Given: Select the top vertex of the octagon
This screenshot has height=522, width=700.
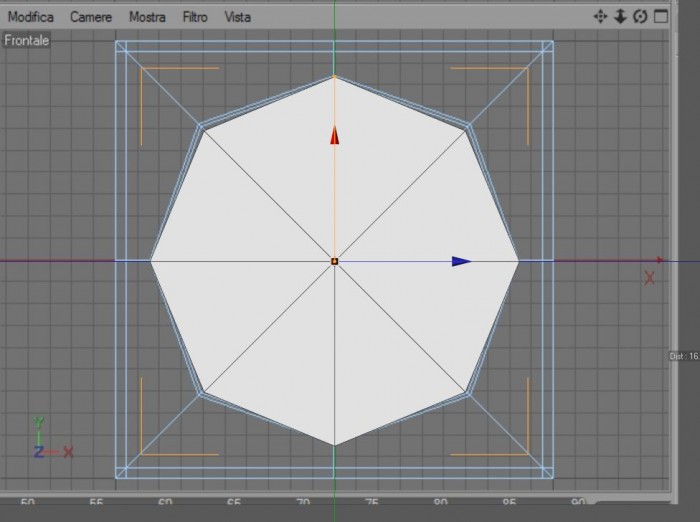Looking at the screenshot, I should click(334, 77).
